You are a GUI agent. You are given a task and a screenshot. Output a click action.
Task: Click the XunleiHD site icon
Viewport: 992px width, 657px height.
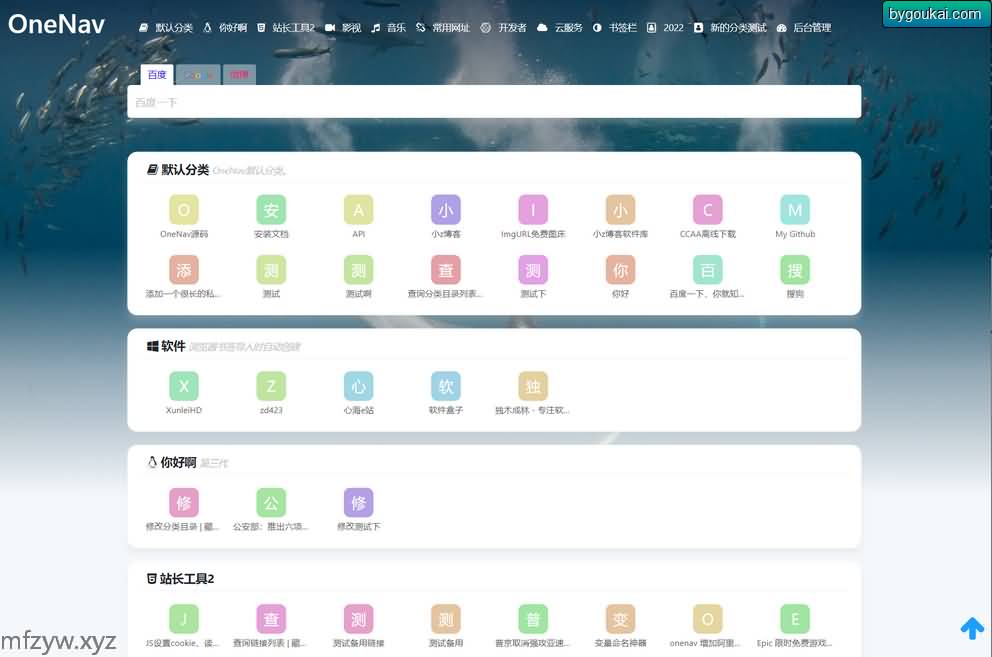click(184, 387)
